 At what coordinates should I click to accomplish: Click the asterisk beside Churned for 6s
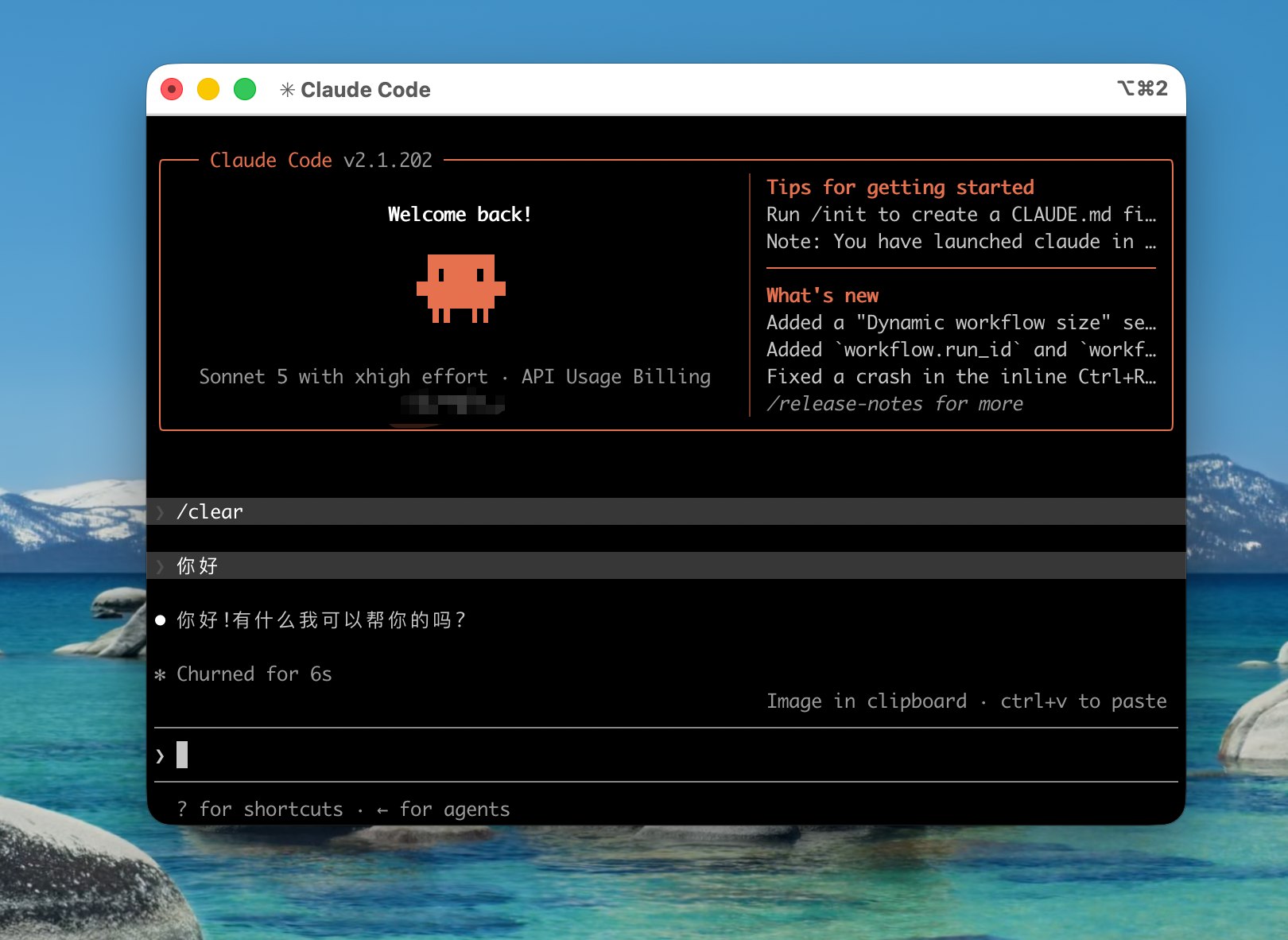click(161, 674)
